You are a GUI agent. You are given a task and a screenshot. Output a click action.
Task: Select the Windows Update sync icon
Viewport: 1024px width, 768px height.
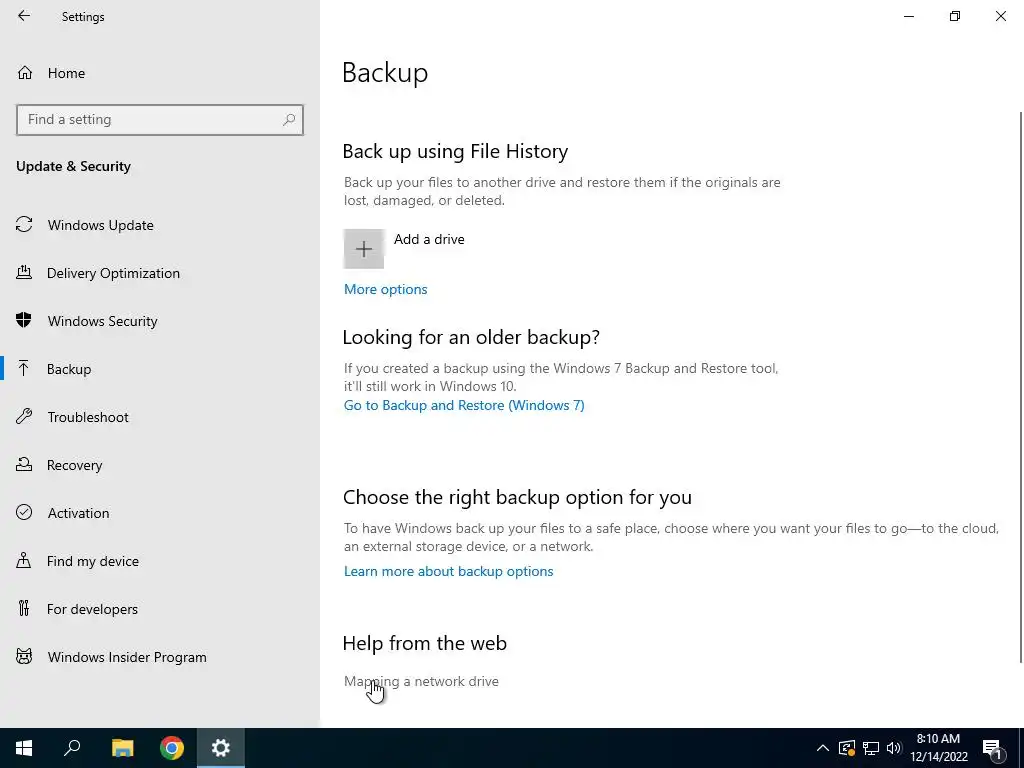click(24, 225)
